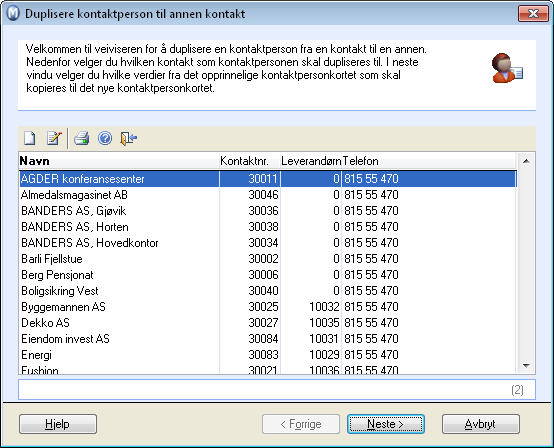Click the New contact blank page icon
Viewport: 554px width, 448px height.
click(x=30, y=138)
